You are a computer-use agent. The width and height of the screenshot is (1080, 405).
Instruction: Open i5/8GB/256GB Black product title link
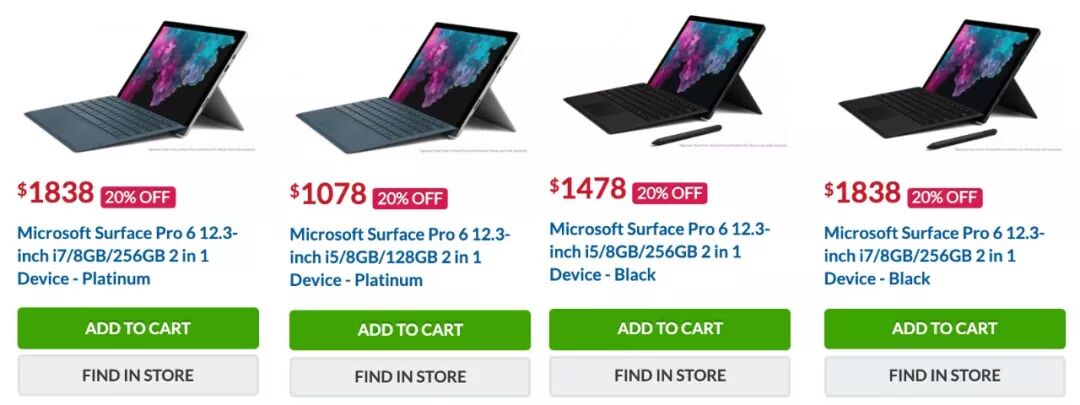660,251
